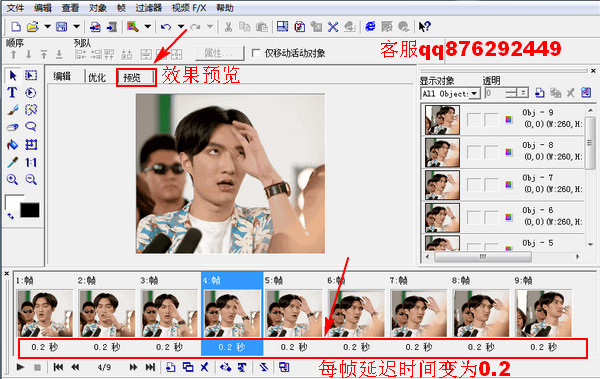Click the white foreground color swatch
This screenshot has height=379, width=600.
click(12, 201)
